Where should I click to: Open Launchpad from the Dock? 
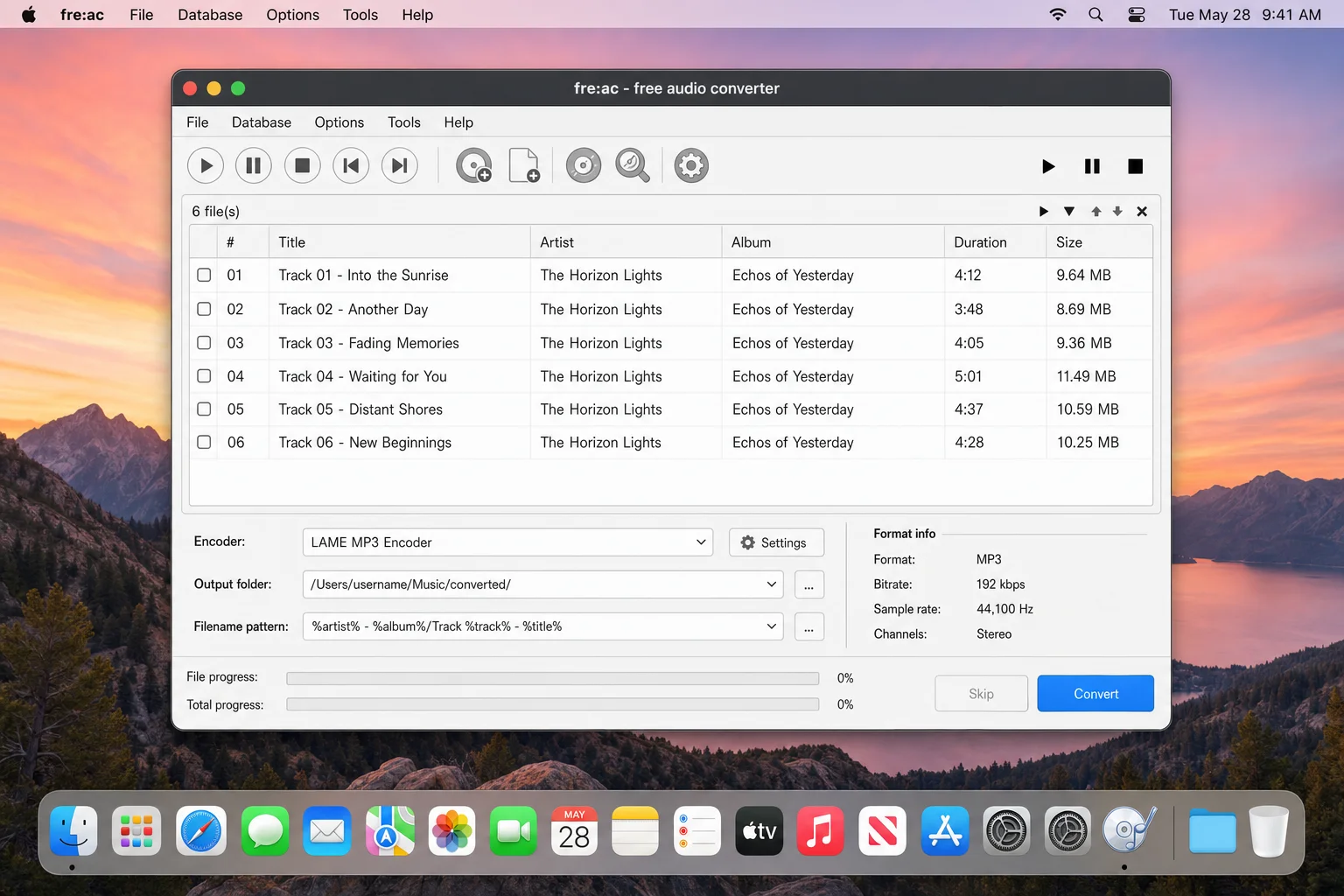click(x=136, y=831)
